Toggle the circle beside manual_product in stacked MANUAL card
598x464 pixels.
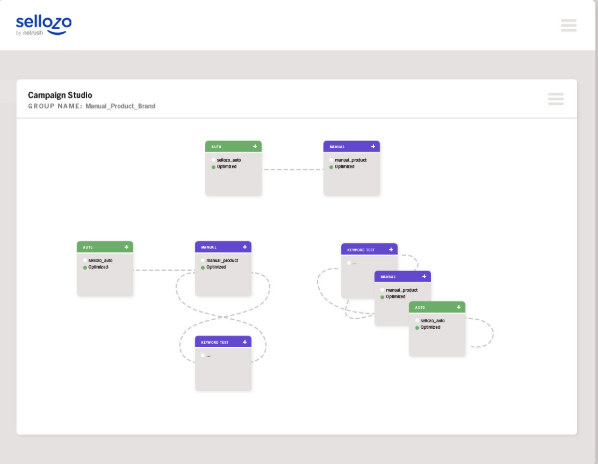point(382,290)
